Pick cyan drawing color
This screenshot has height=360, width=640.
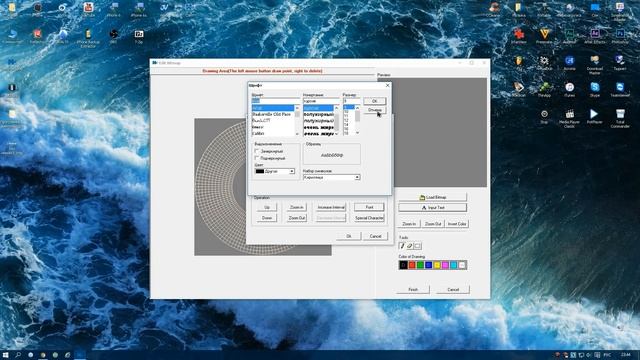click(x=453, y=265)
